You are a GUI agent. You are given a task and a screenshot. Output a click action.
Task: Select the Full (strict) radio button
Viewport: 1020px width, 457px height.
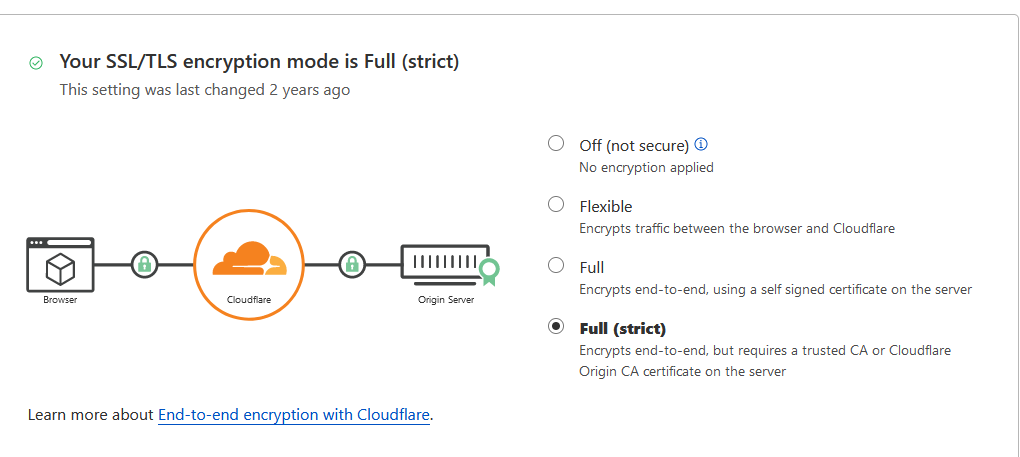pyautogui.click(x=556, y=326)
